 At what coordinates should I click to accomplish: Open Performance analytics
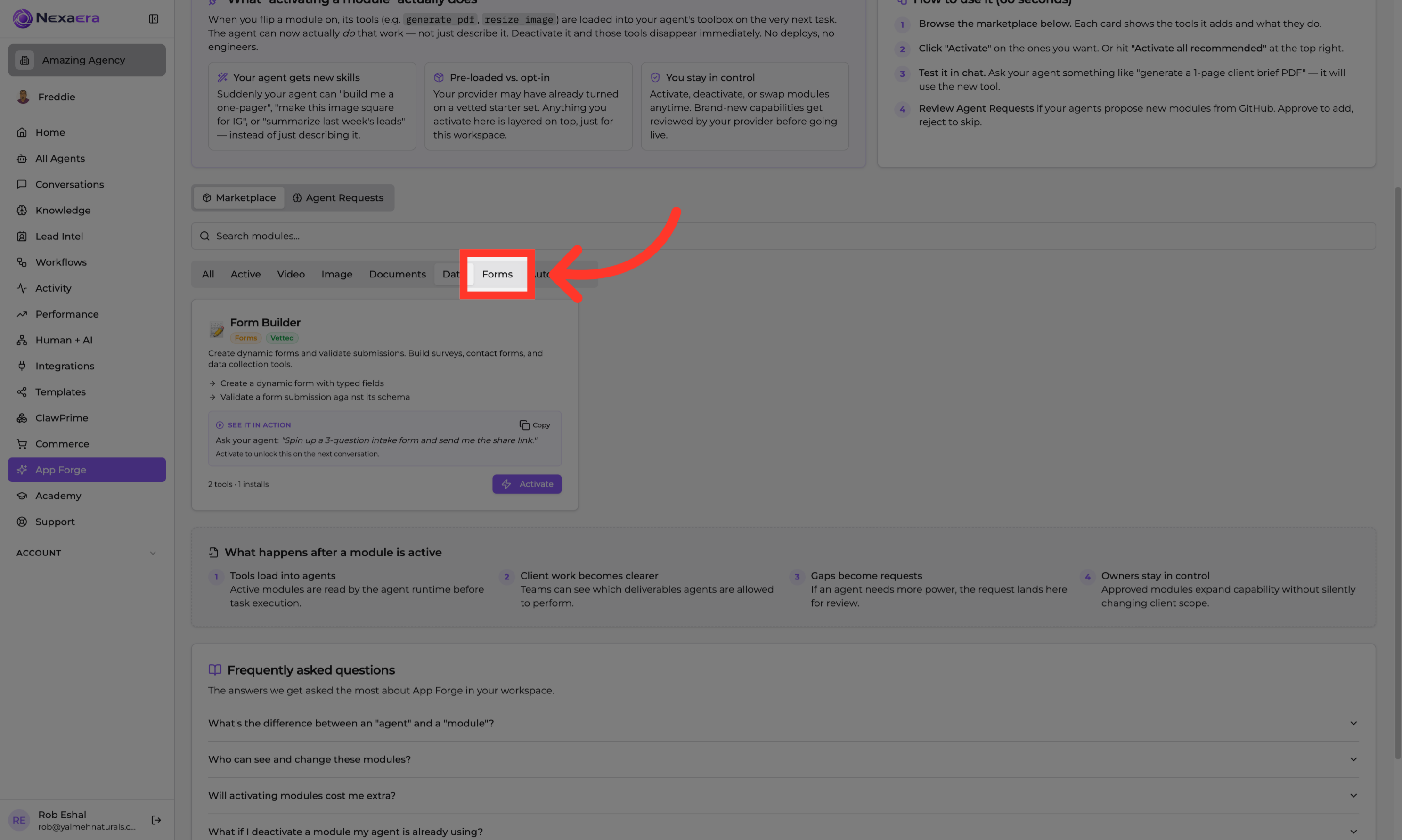coord(87,314)
